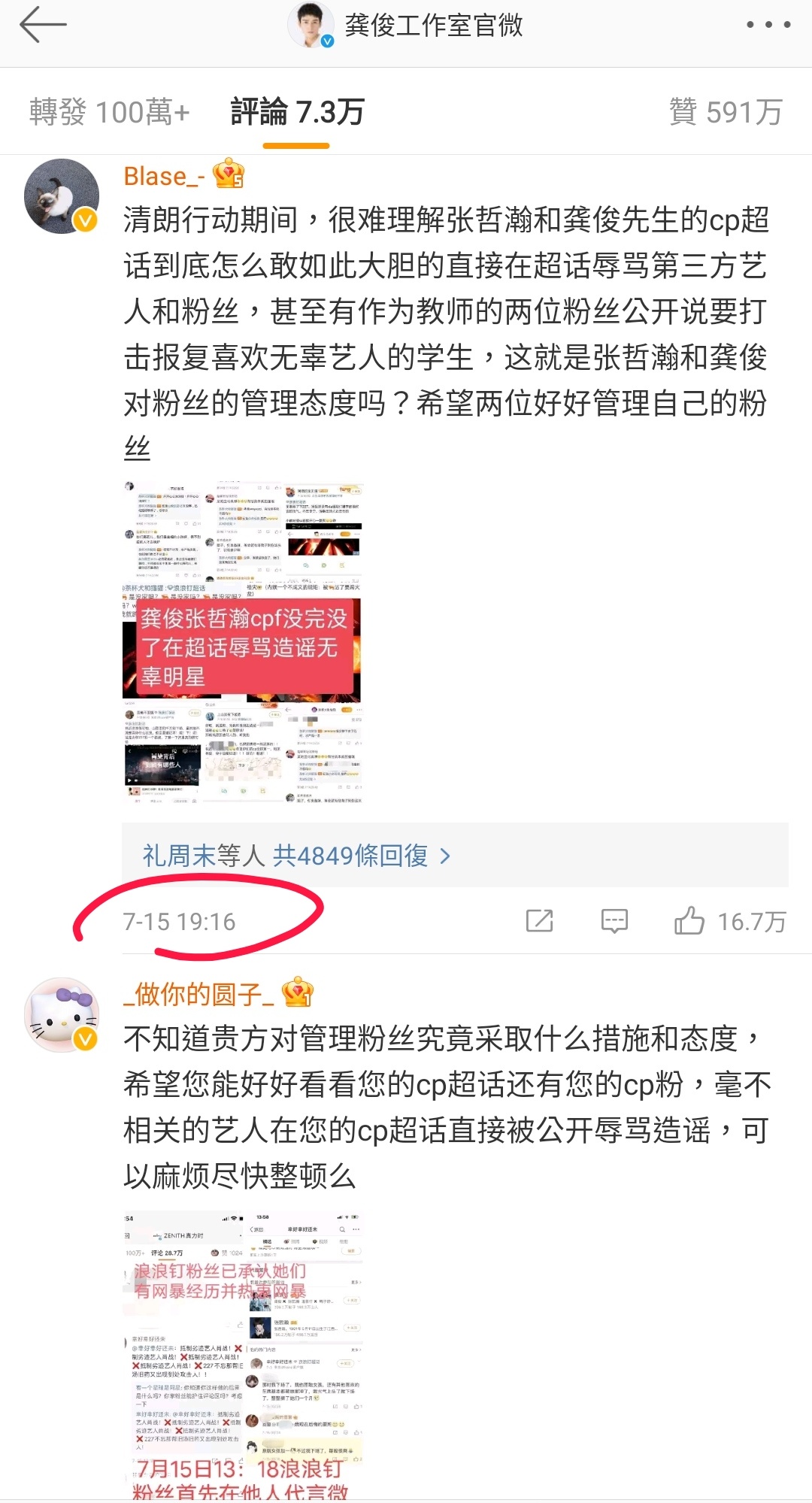Open the three-dot more options menu
The width and height of the screenshot is (812, 1503).
(768, 25)
